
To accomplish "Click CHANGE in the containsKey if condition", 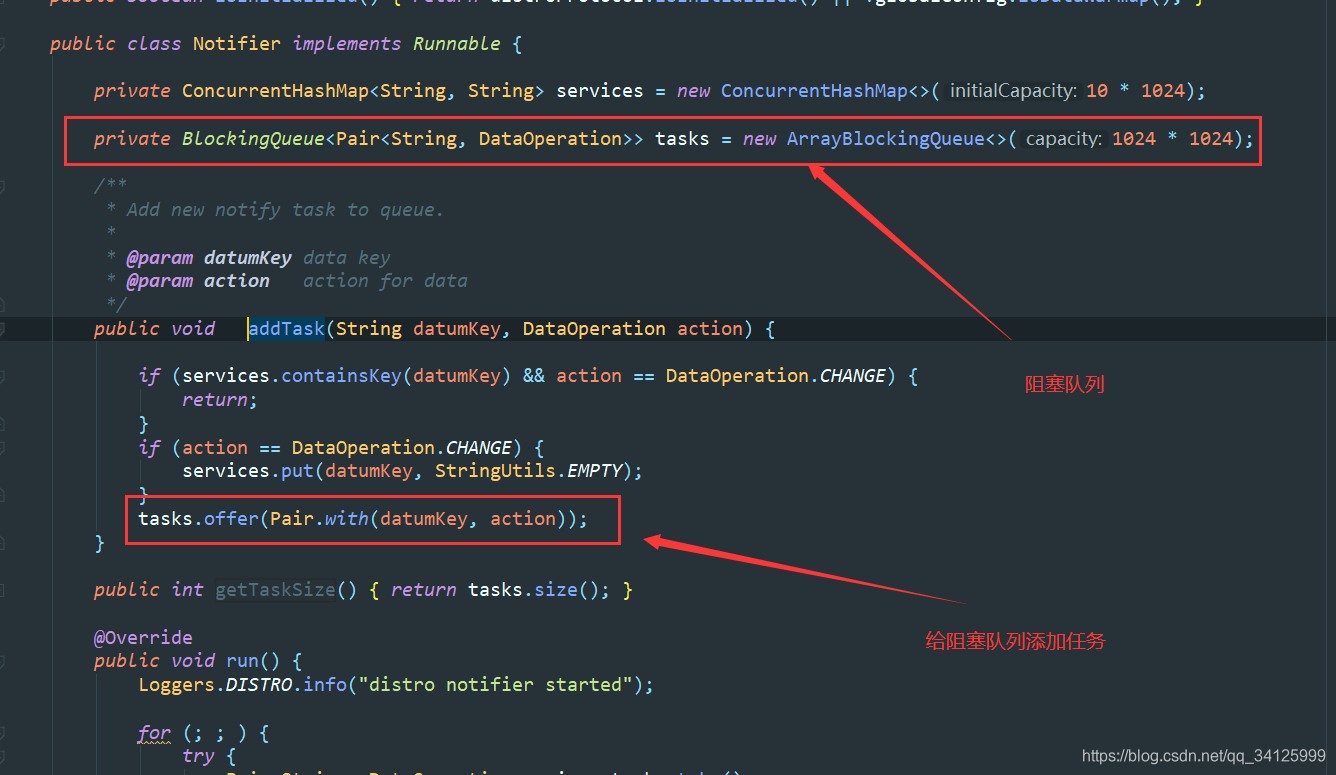I will 852,376.
